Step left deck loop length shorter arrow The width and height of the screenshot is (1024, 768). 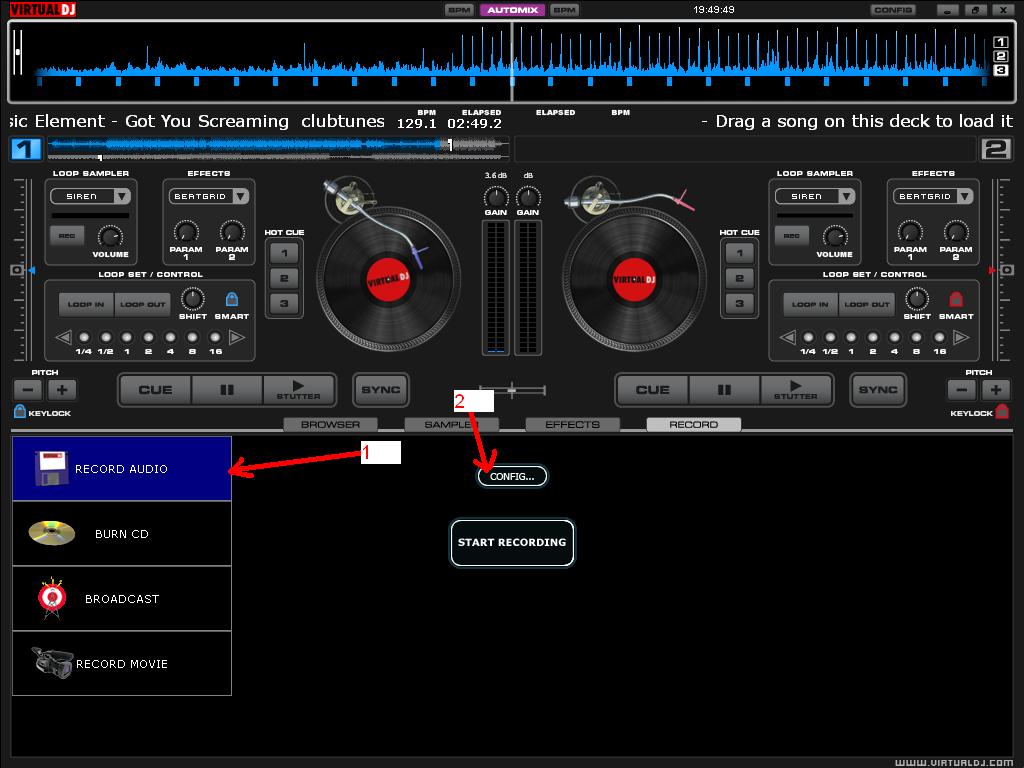[x=63, y=338]
